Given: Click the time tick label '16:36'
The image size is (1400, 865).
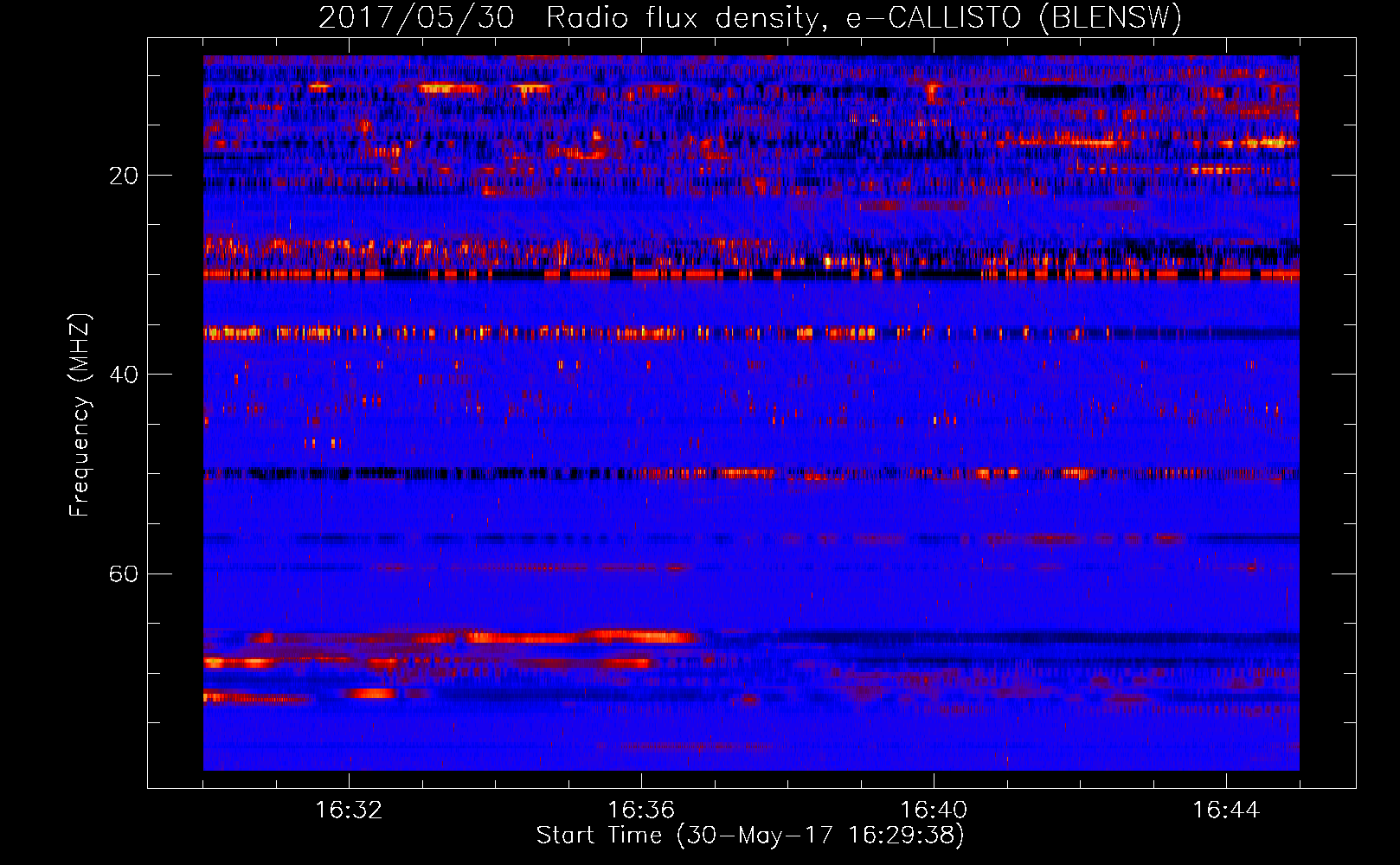Looking at the screenshot, I should click(641, 810).
